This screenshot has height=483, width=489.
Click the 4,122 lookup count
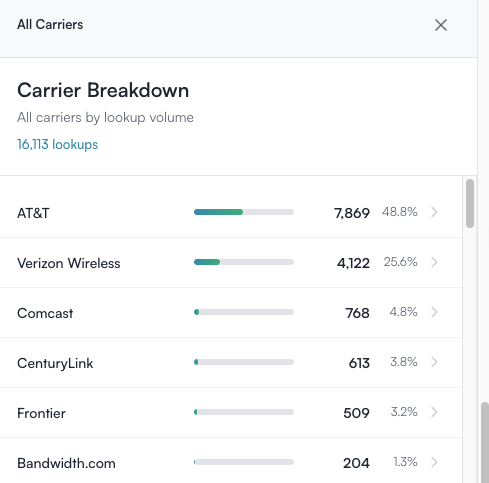click(x=353, y=263)
